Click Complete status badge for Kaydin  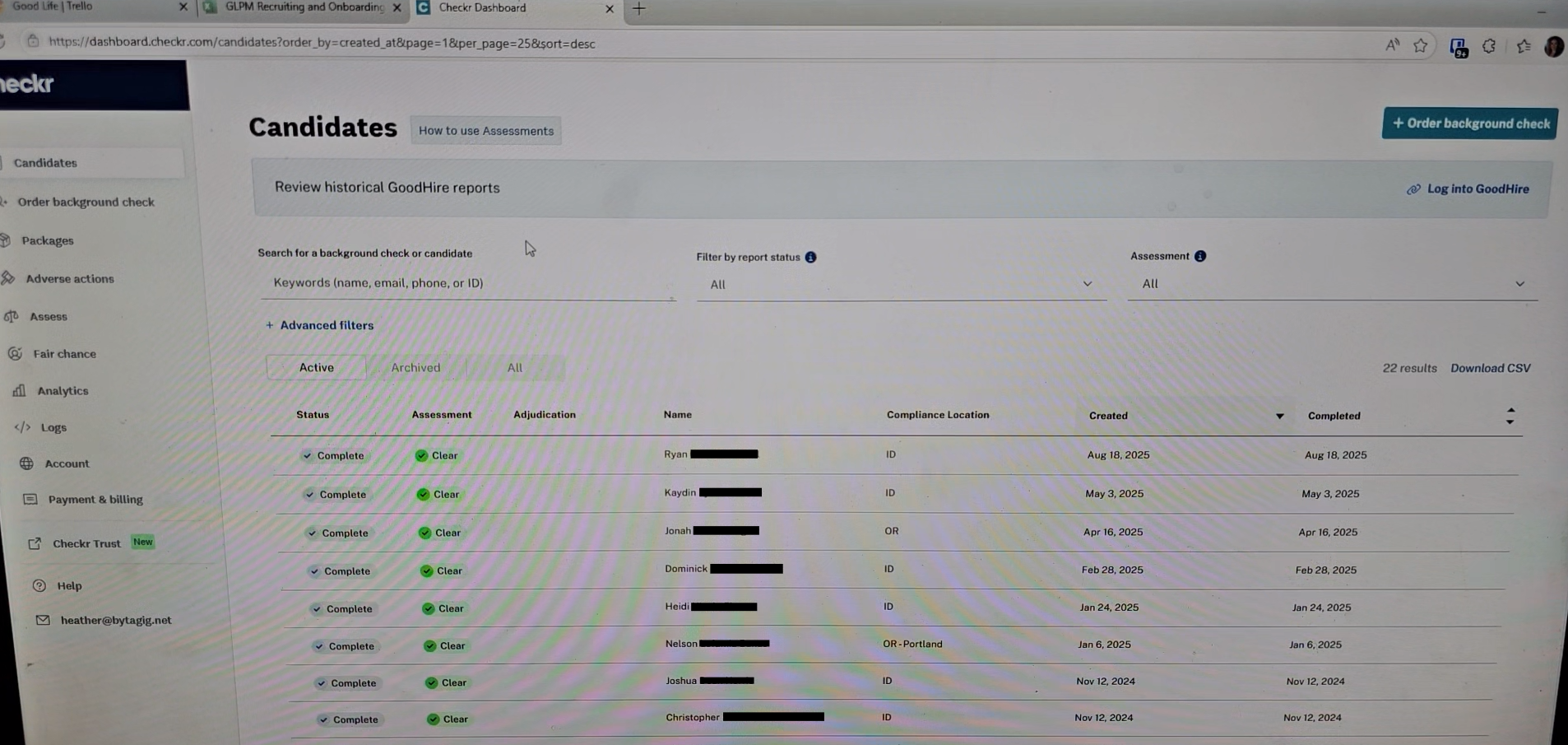click(x=335, y=494)
